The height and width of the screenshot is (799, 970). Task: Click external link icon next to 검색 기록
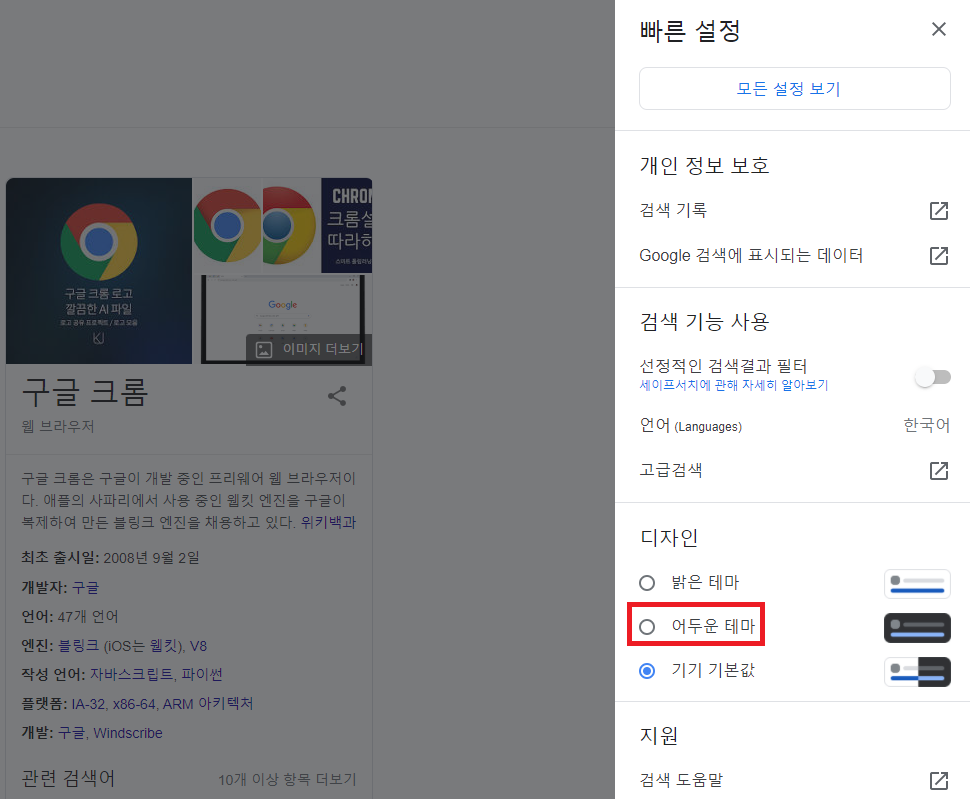pyautogui.click(x=938, y=211)
